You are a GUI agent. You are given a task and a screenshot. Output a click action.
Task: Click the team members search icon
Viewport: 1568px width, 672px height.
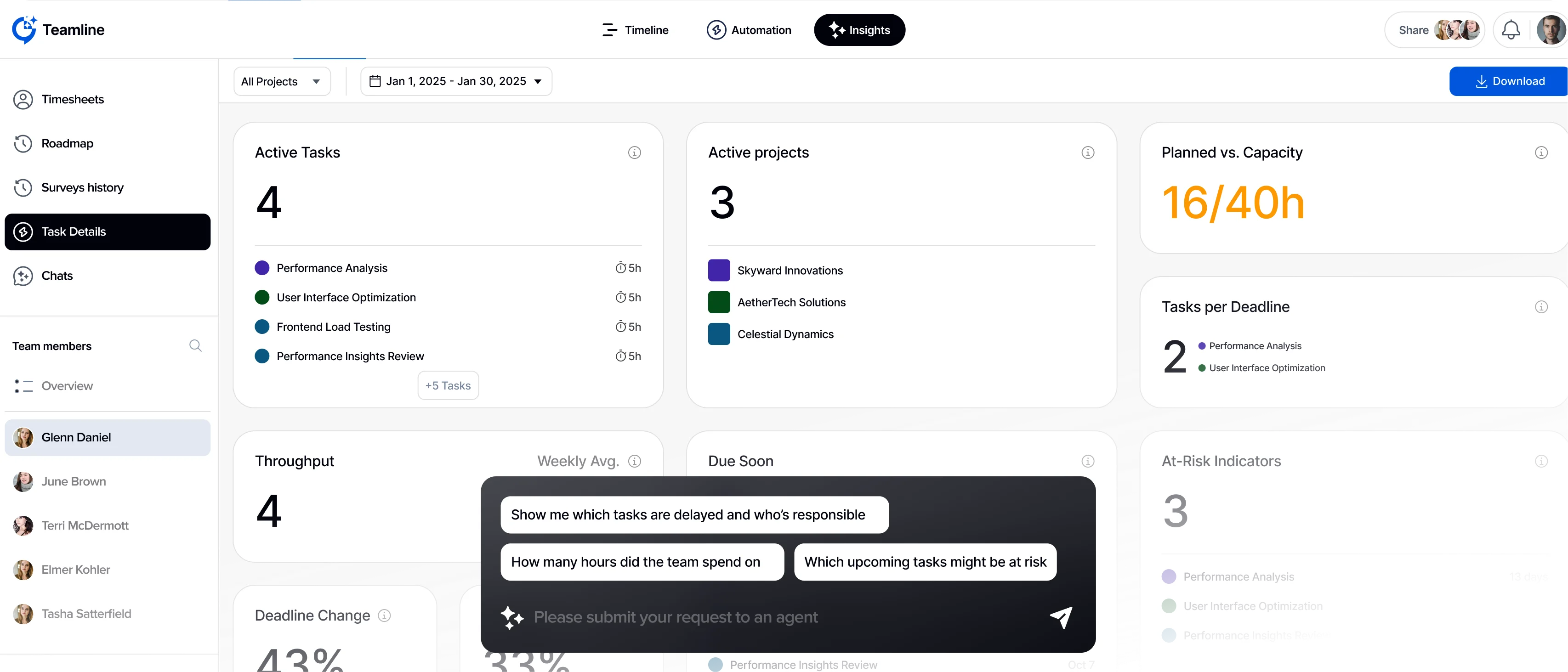pos(195,345)
